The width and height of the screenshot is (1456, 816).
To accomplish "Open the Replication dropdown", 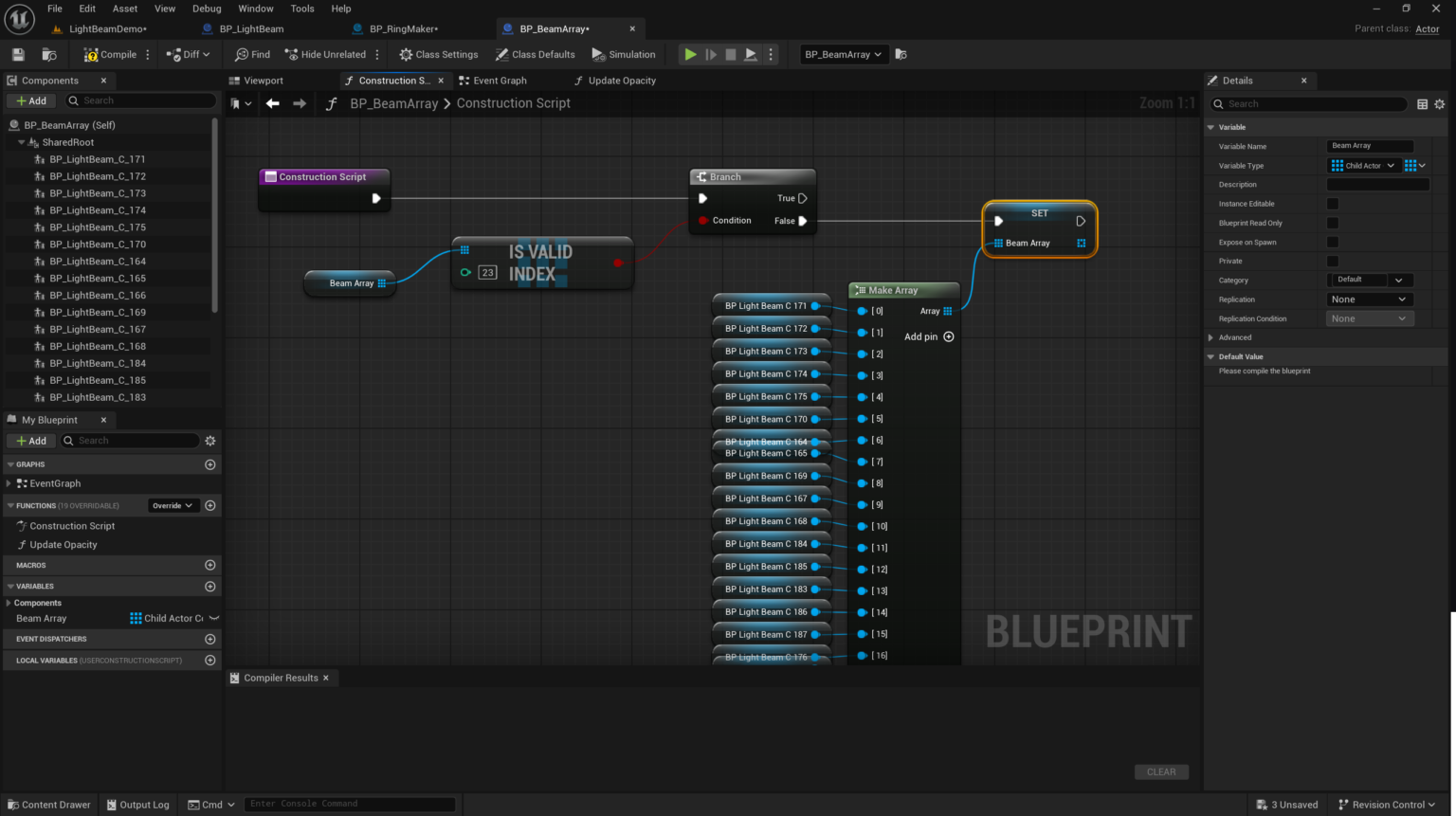I will coord(1369,299).
